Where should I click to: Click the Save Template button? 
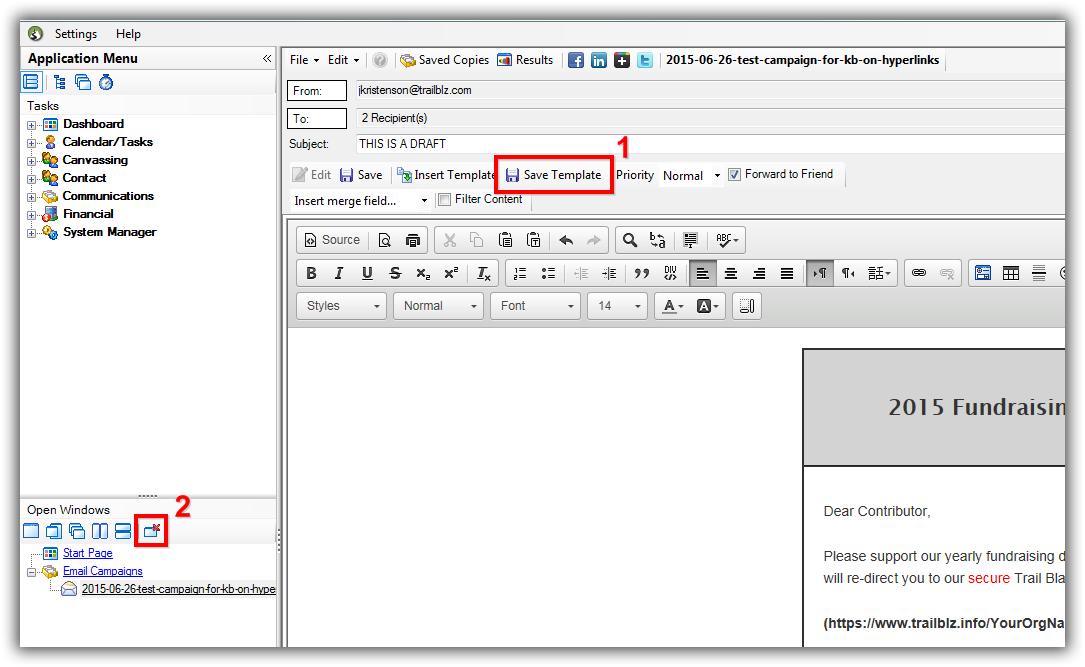coord(553,175)
